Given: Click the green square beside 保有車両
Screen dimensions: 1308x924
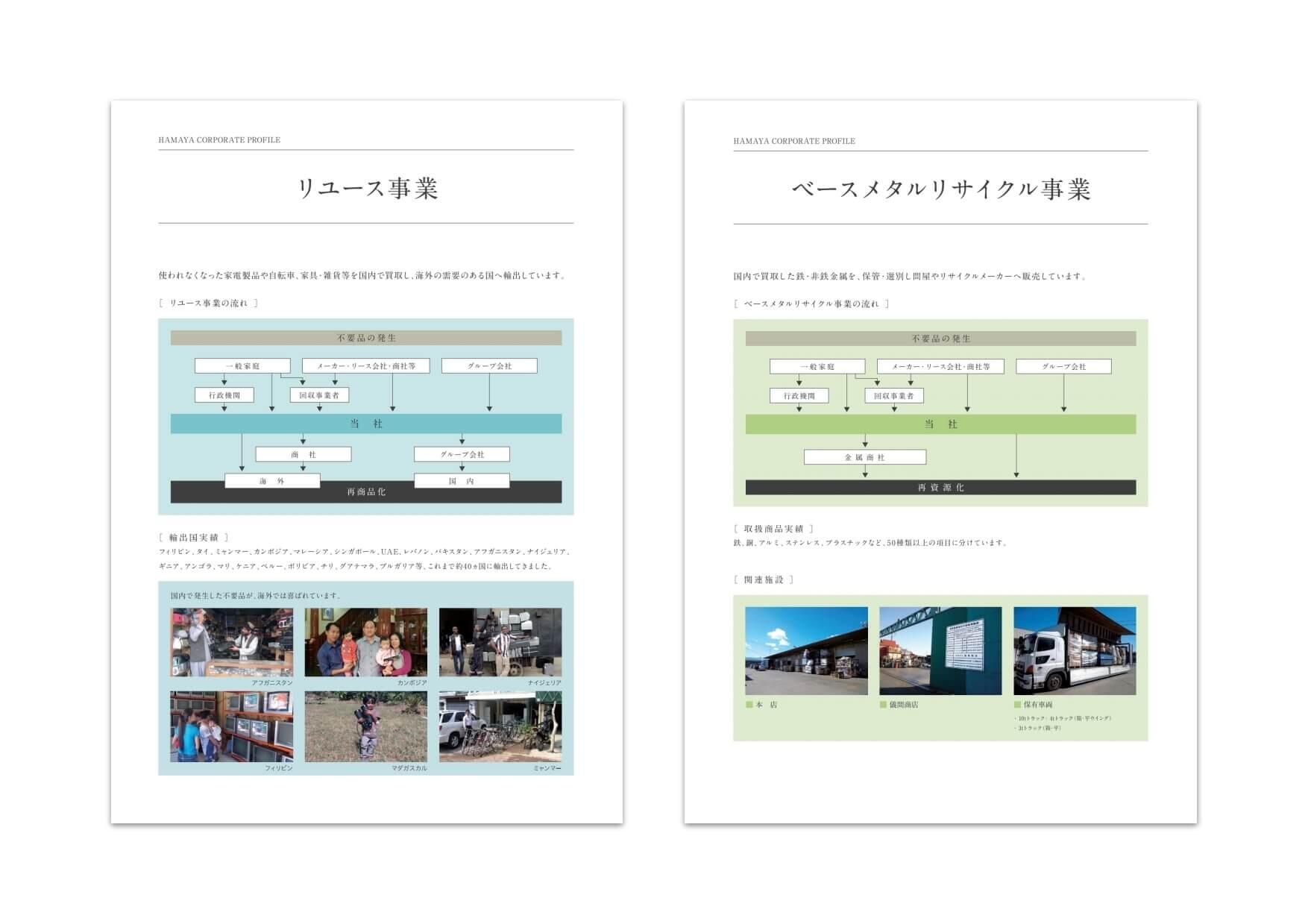Looking at the screenshot, I should click(1018, 705).
